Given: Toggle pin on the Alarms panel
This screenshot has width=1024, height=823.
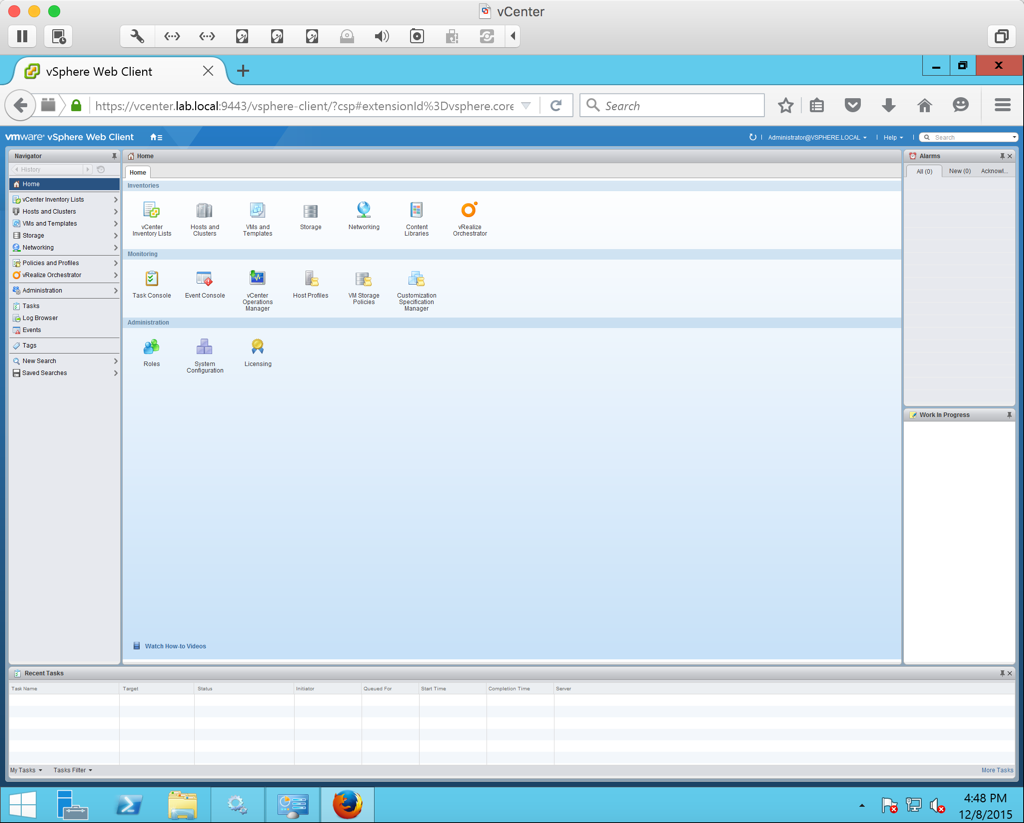Looking at the screenshot, I should (x=1001, y=156).
